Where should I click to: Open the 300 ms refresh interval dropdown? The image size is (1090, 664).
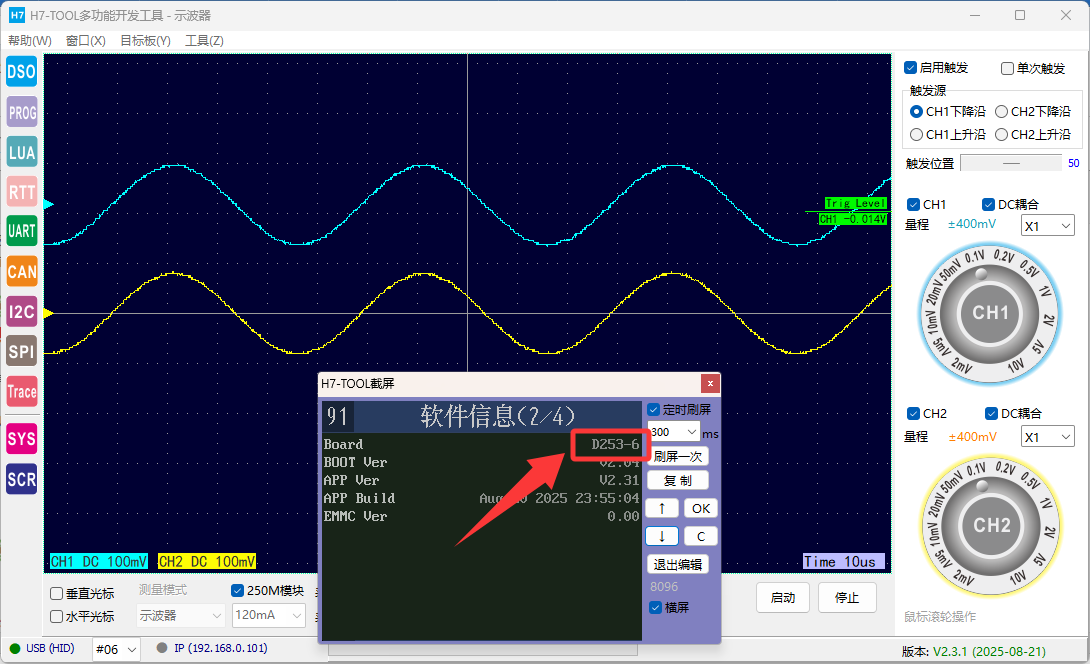[x=674, y=432]
